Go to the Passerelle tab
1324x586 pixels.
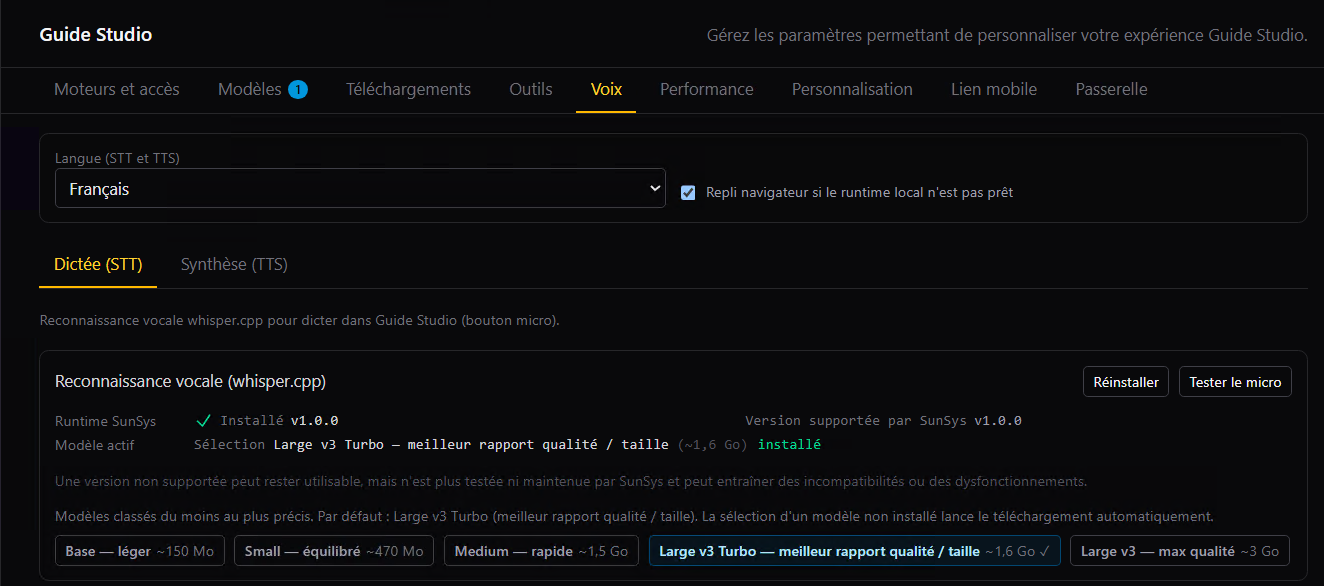(1111, 89)
